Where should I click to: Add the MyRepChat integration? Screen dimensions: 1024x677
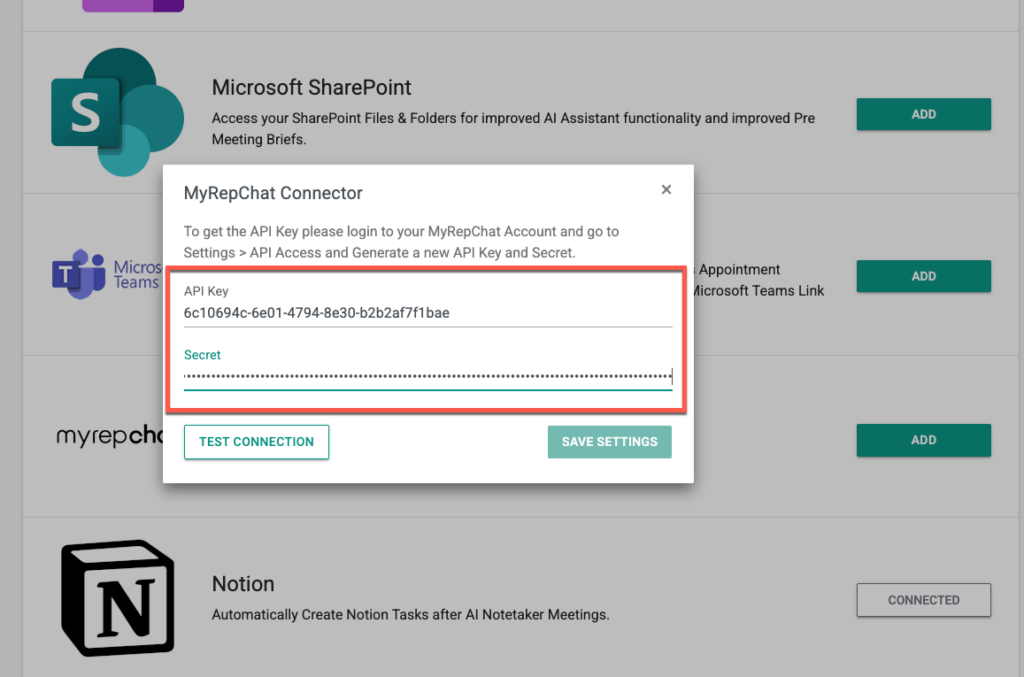point(923,440)
